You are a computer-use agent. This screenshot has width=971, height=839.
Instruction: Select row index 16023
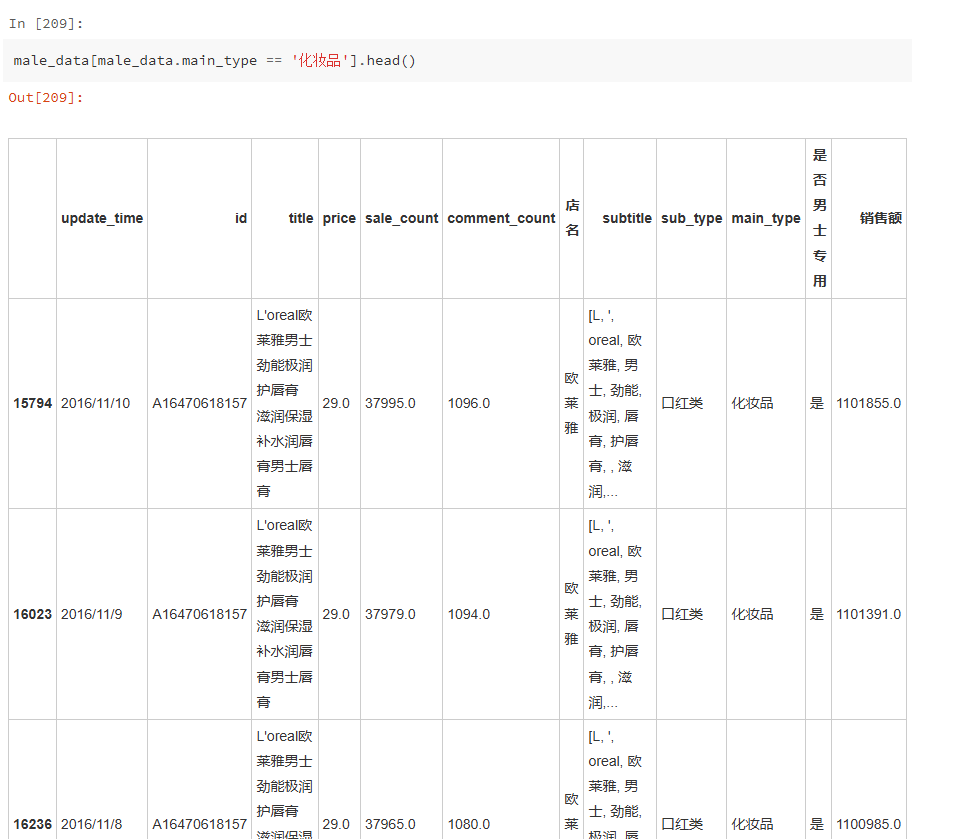point(33,614)
